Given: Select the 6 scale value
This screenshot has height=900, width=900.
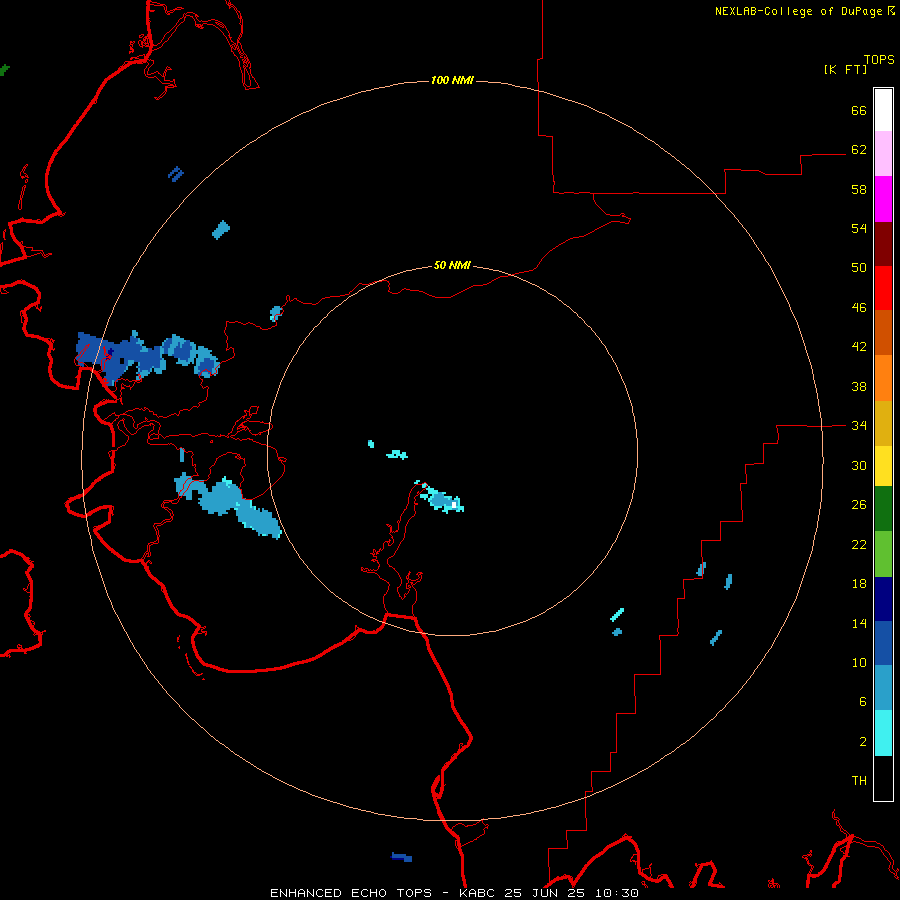Looking at the screenshot, I should pos(863,702).
